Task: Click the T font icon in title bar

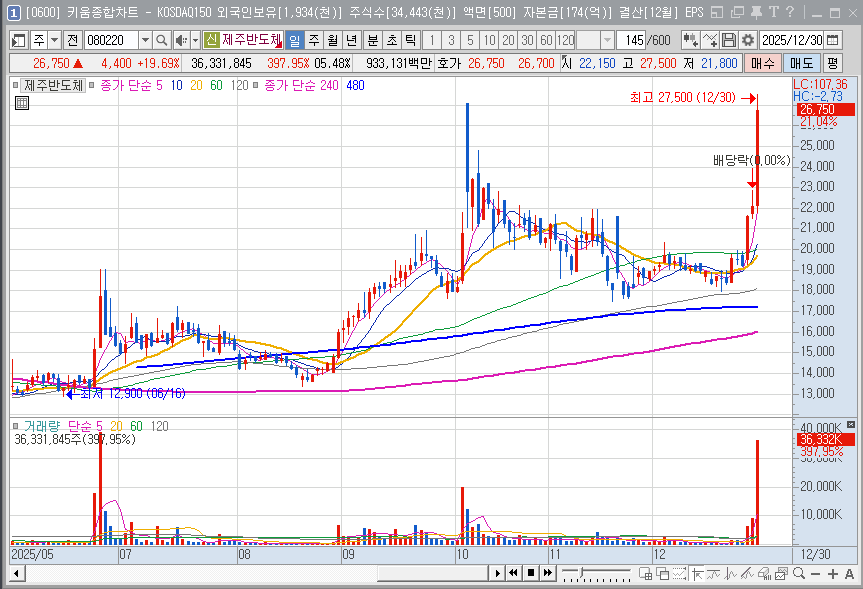Action: pos(773,12)
